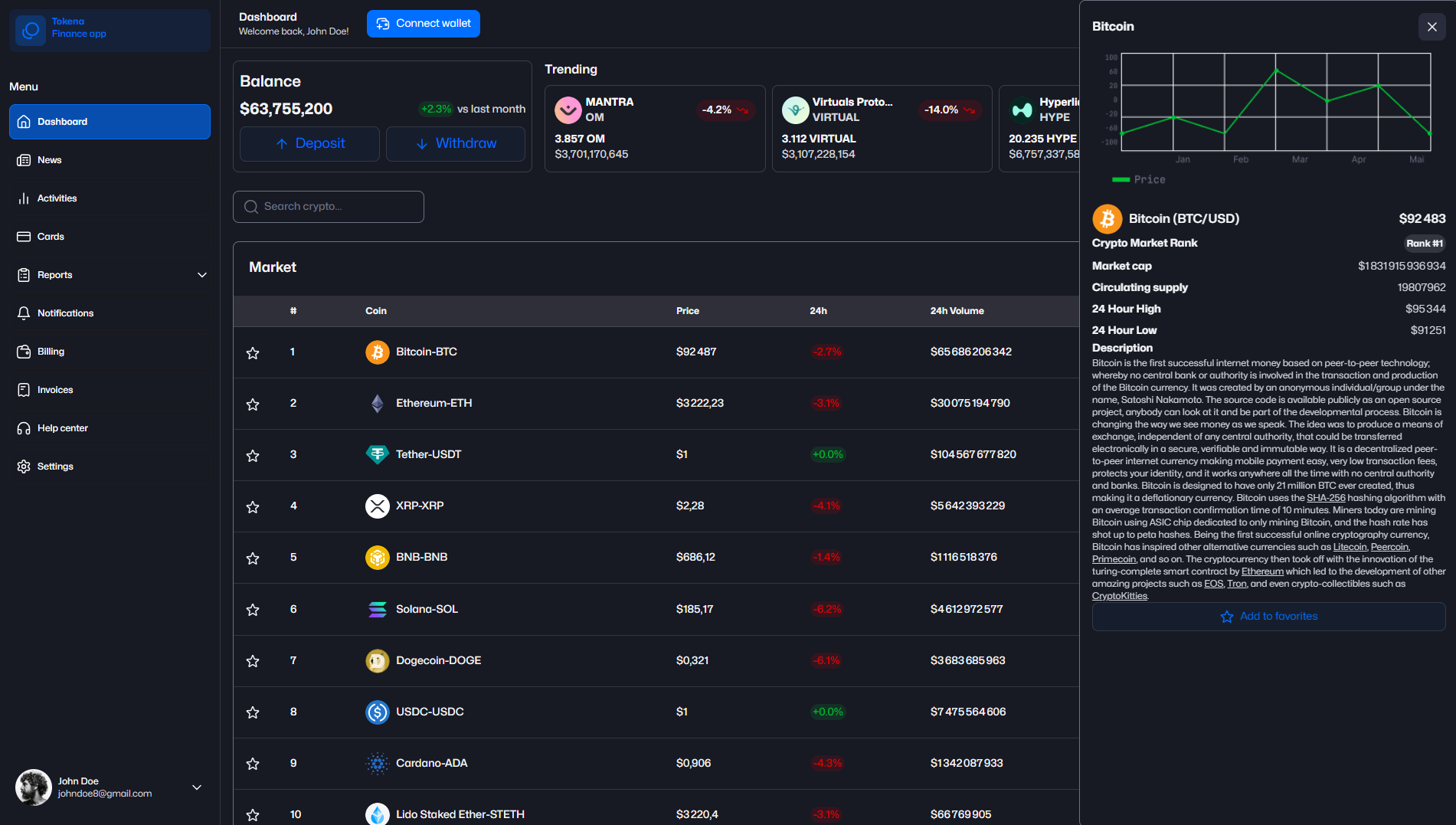Open the Tron link in description
This screenshot has height=825, width=1456.
pos(1237,584)
